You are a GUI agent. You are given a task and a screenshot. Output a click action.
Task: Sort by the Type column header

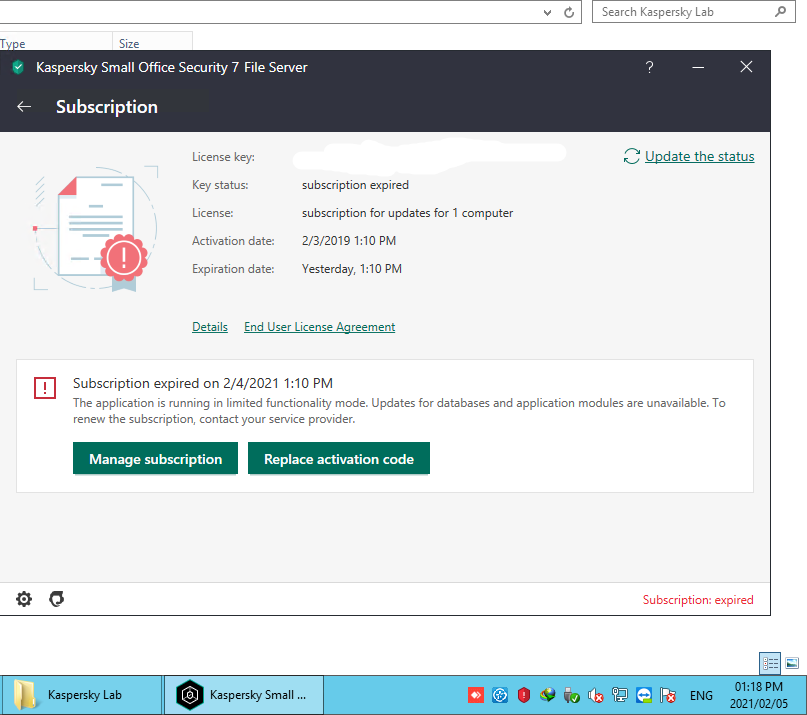click(56, 43)
